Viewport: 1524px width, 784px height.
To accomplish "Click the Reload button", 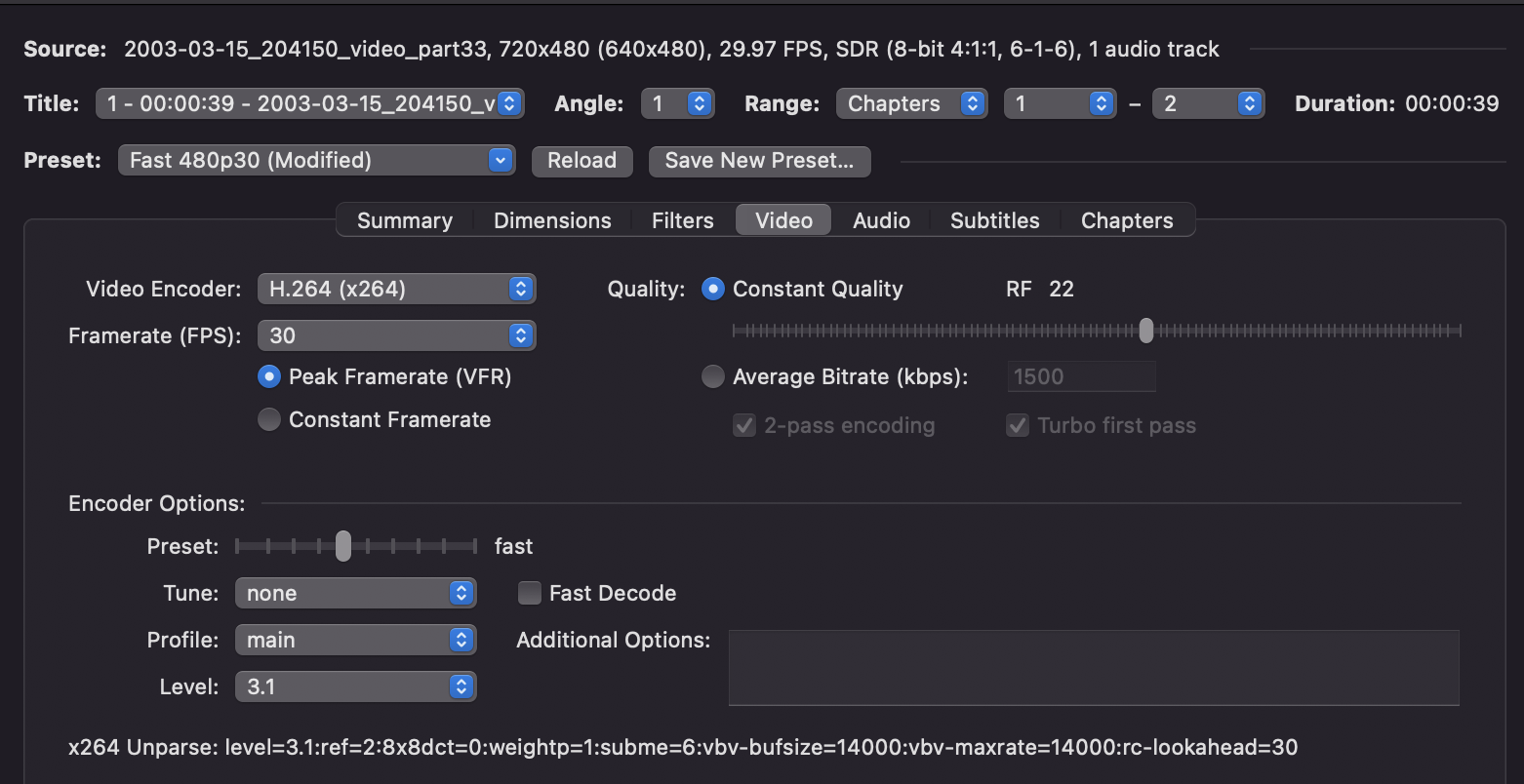I will tap(582, 161).
